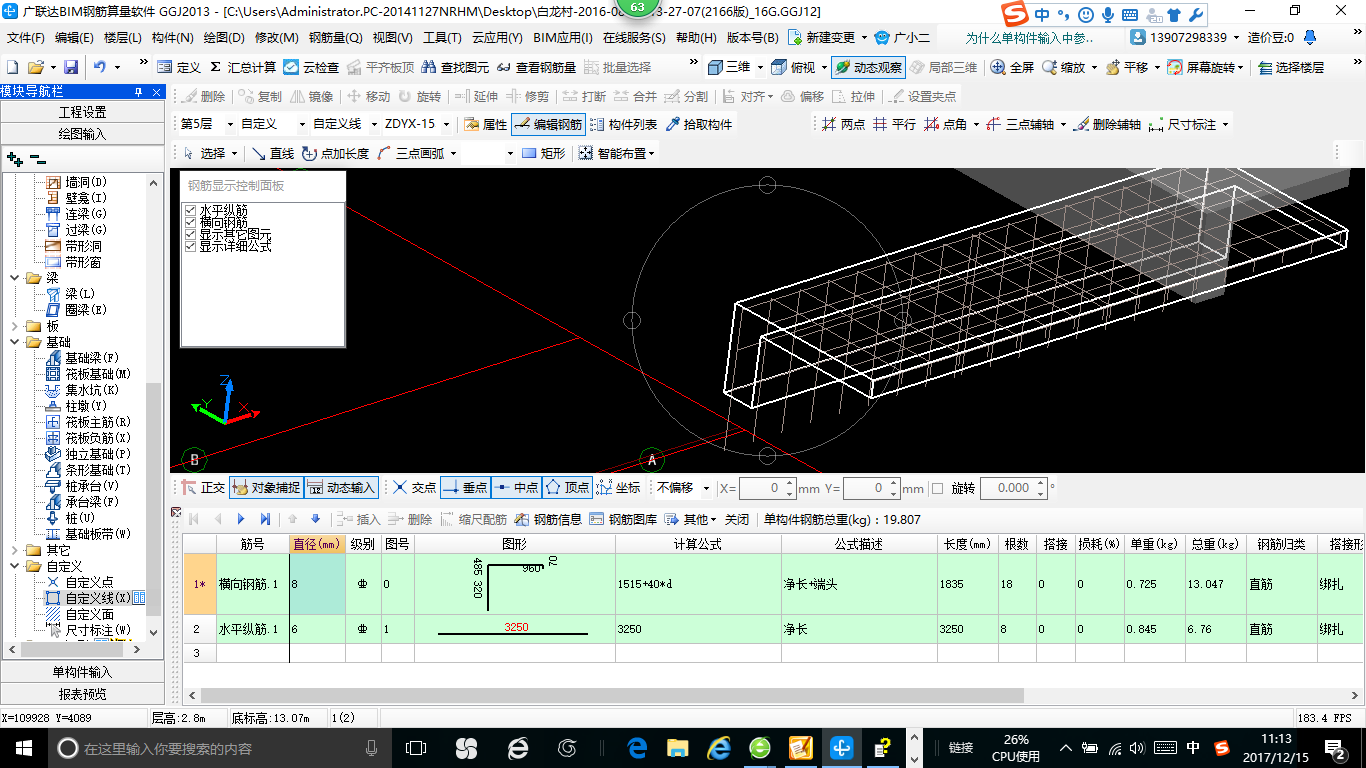Toggle 显示其它图元 checkbox

(190, 234)
